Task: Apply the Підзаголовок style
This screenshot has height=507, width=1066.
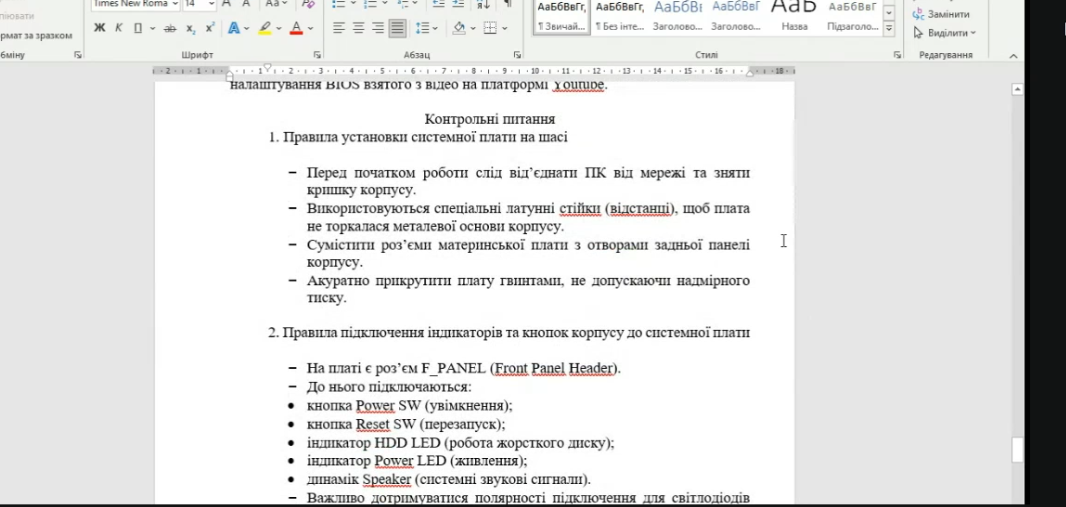Action: click(x=853, y=17)
